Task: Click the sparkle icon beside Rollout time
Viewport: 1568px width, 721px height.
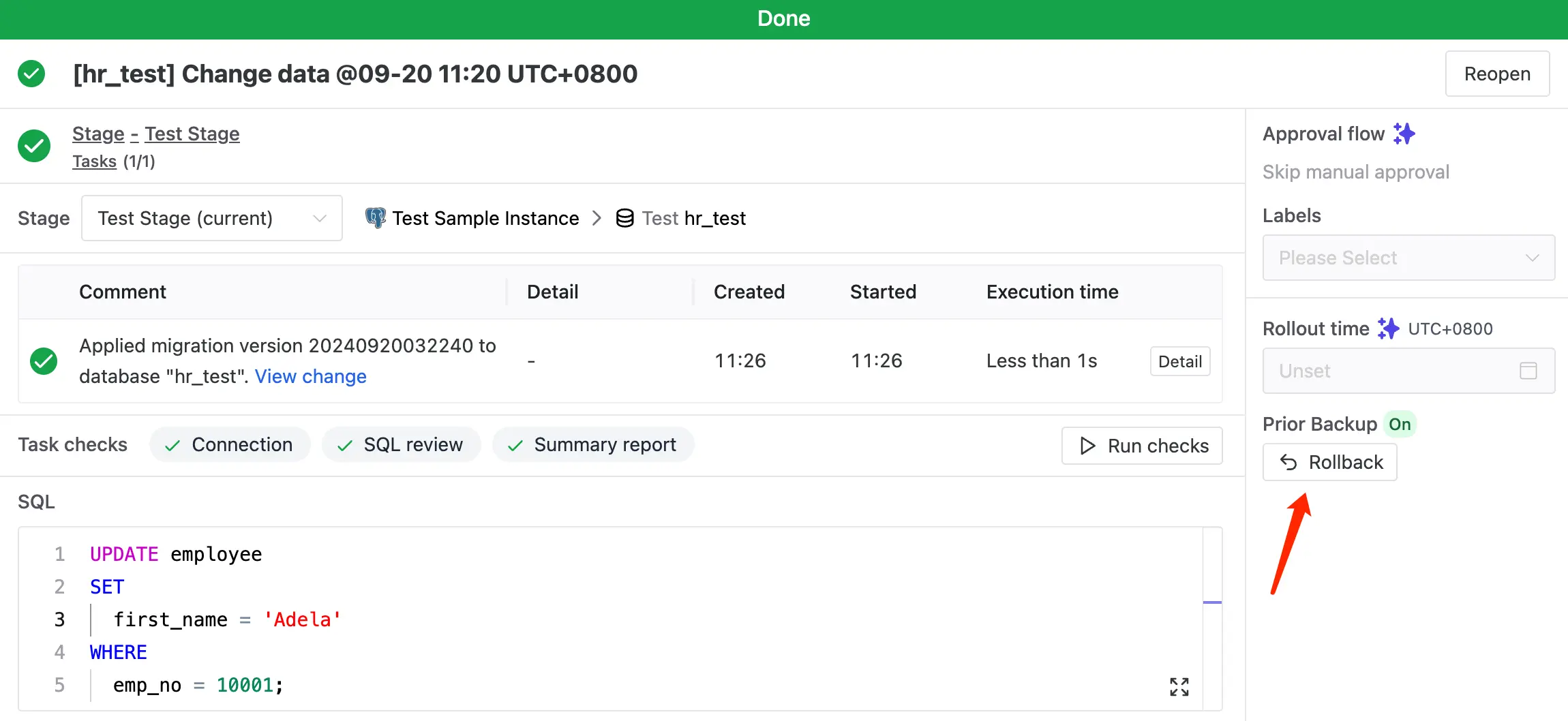Action: (x=1388, y=328)
